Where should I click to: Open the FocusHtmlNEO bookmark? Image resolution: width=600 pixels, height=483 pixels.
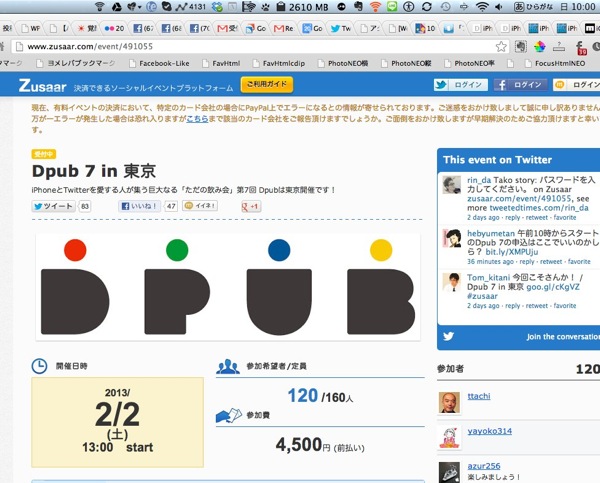tap(556, 64)
